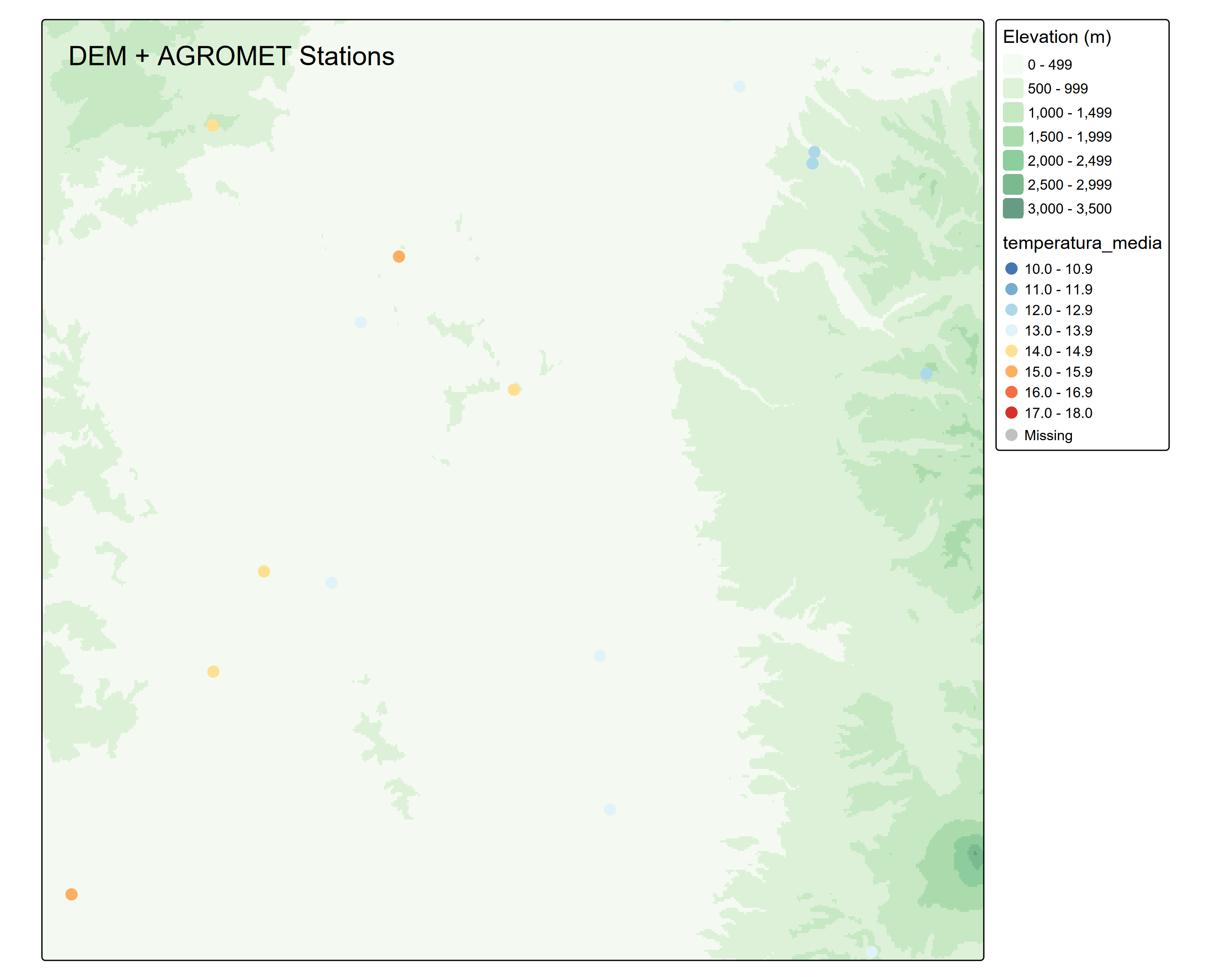Select the 17.0 - 18.0 temperature dot
1225x980 pixels.
(1011, 413)
